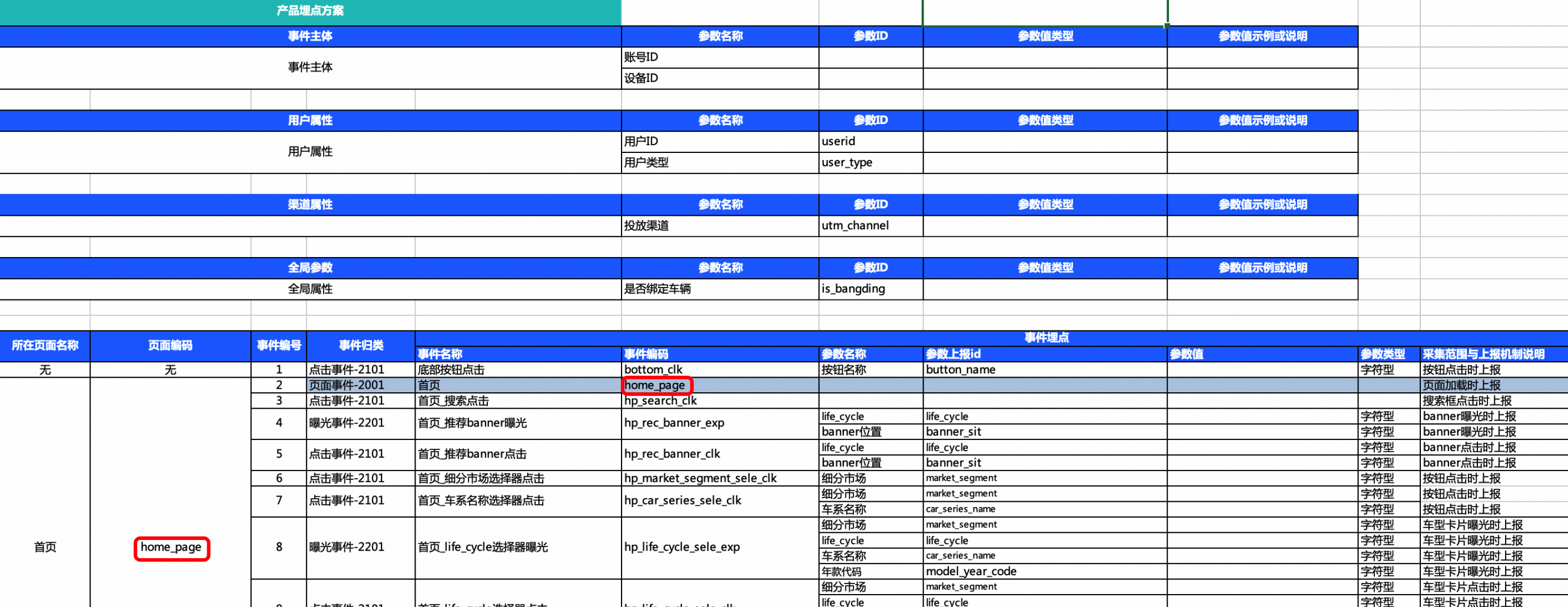
Task: Select the 首页_细分市场选择器点击 cell
Action: 519,479
